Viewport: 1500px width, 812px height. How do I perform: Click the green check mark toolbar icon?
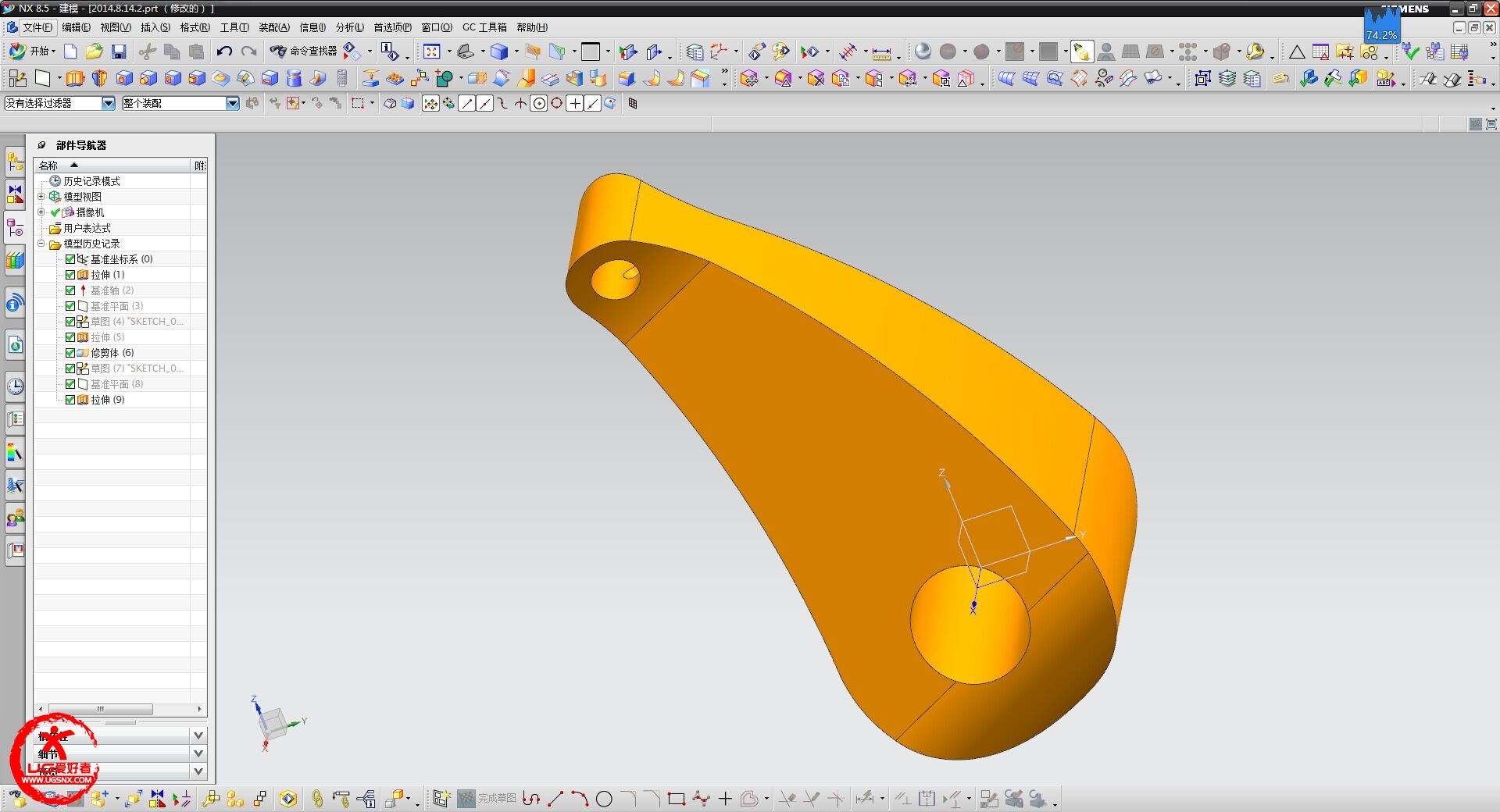[x=1410, y=52]
